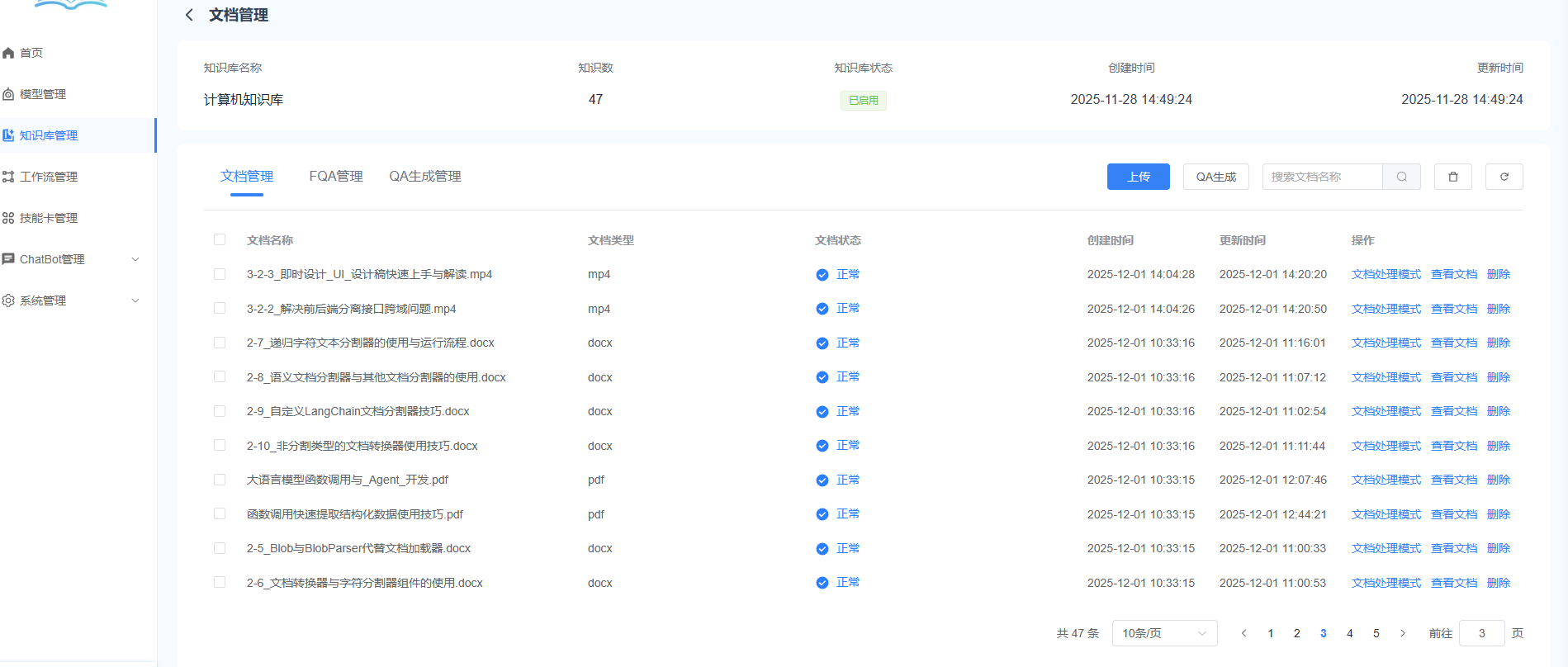This screenshot has width=1568, height=667.
Task: Click the blue 上传 button
Action: (1138, 177)
